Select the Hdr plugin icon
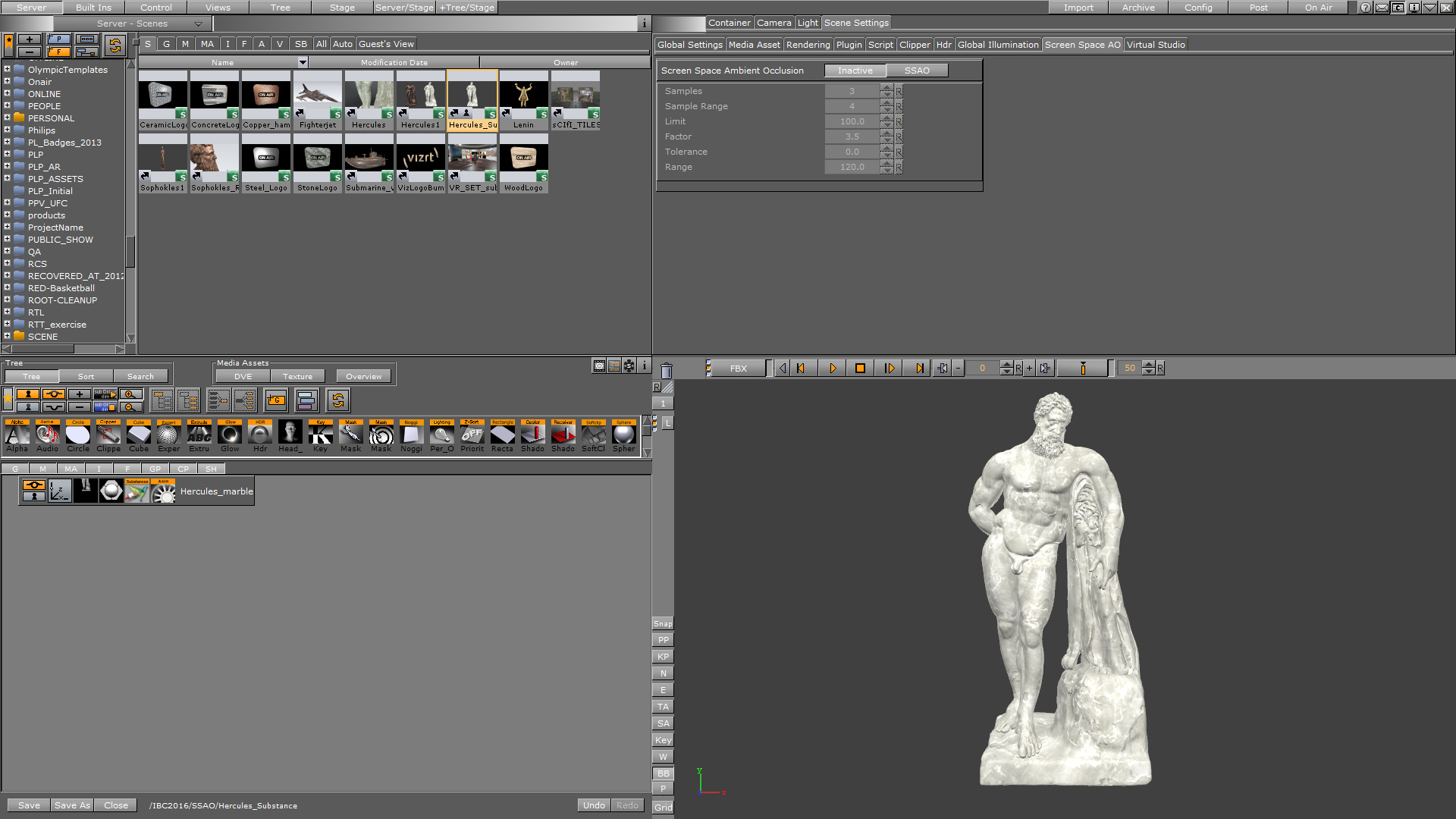 point(260,435)
